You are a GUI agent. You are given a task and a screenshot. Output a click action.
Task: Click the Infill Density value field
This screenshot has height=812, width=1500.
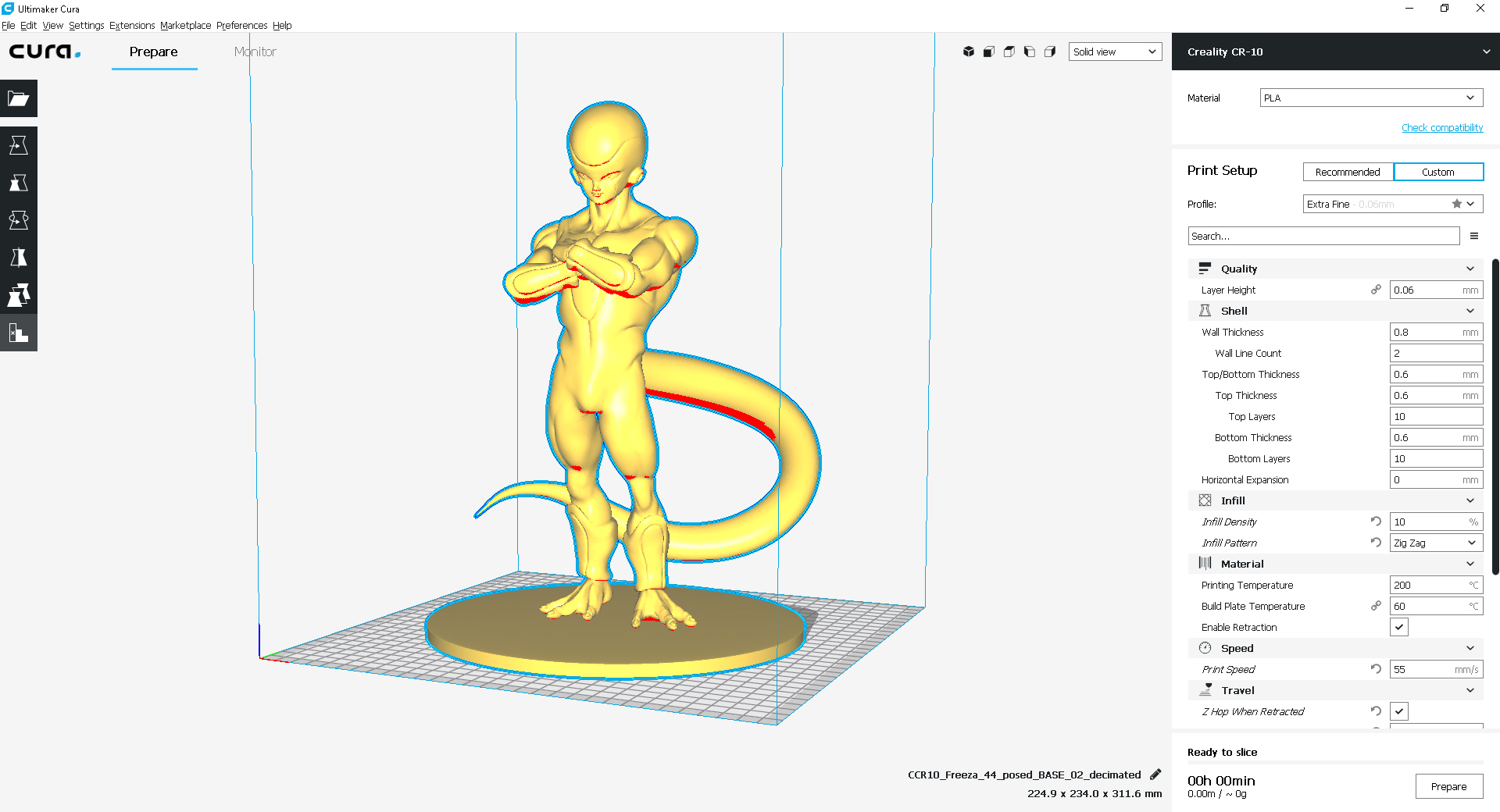[x=1436, y=522]
